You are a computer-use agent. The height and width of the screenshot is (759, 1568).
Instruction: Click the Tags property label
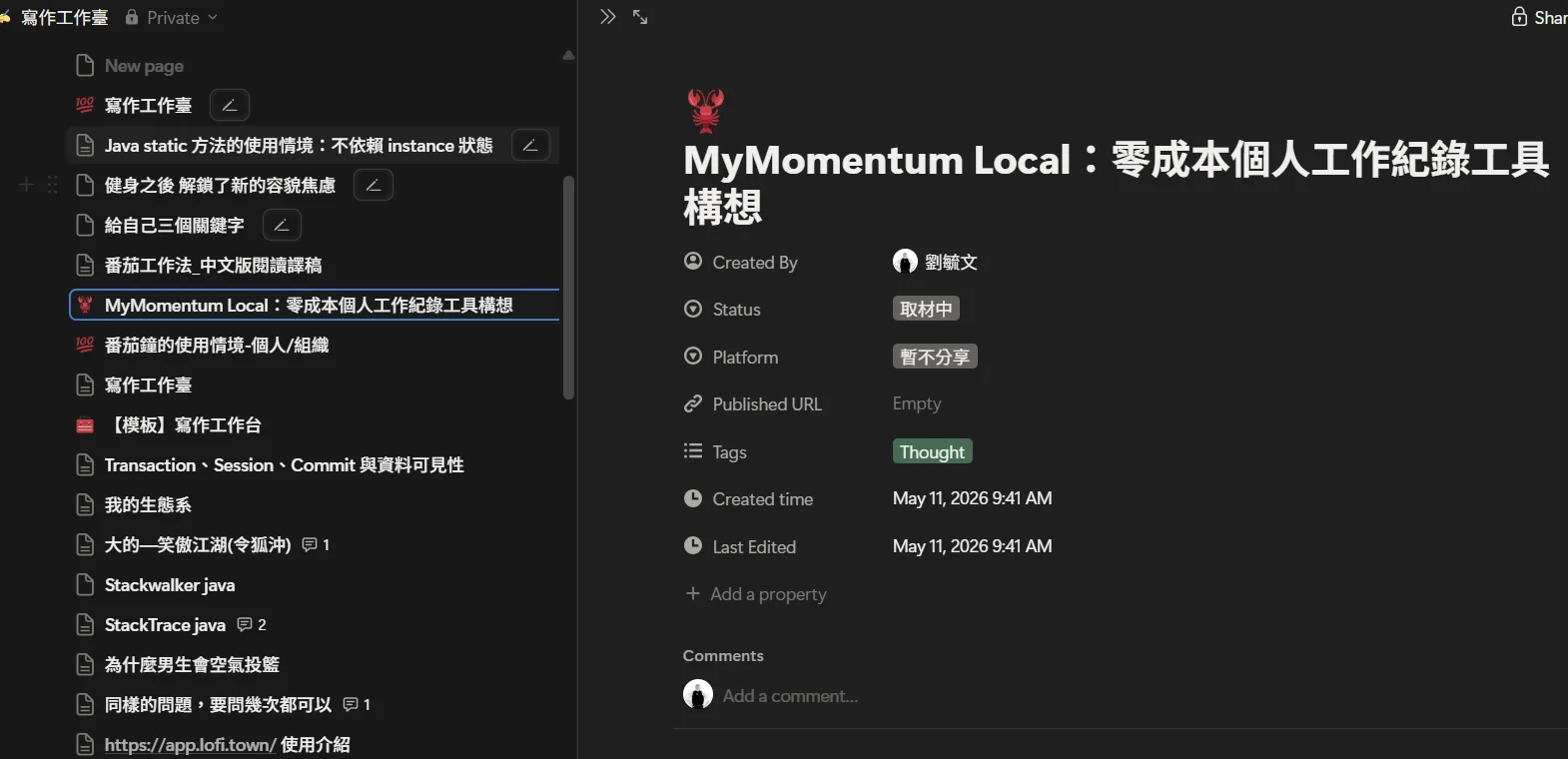click(730, 452)
